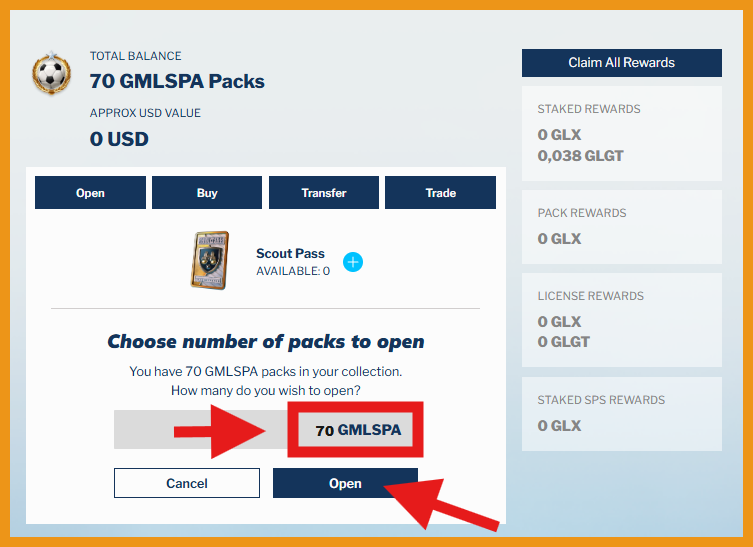The width and height of the screenshot is (753, 547).
Task: Click the 70 GMLSPA Packs balance heading
Action: (x=177, y=81)
